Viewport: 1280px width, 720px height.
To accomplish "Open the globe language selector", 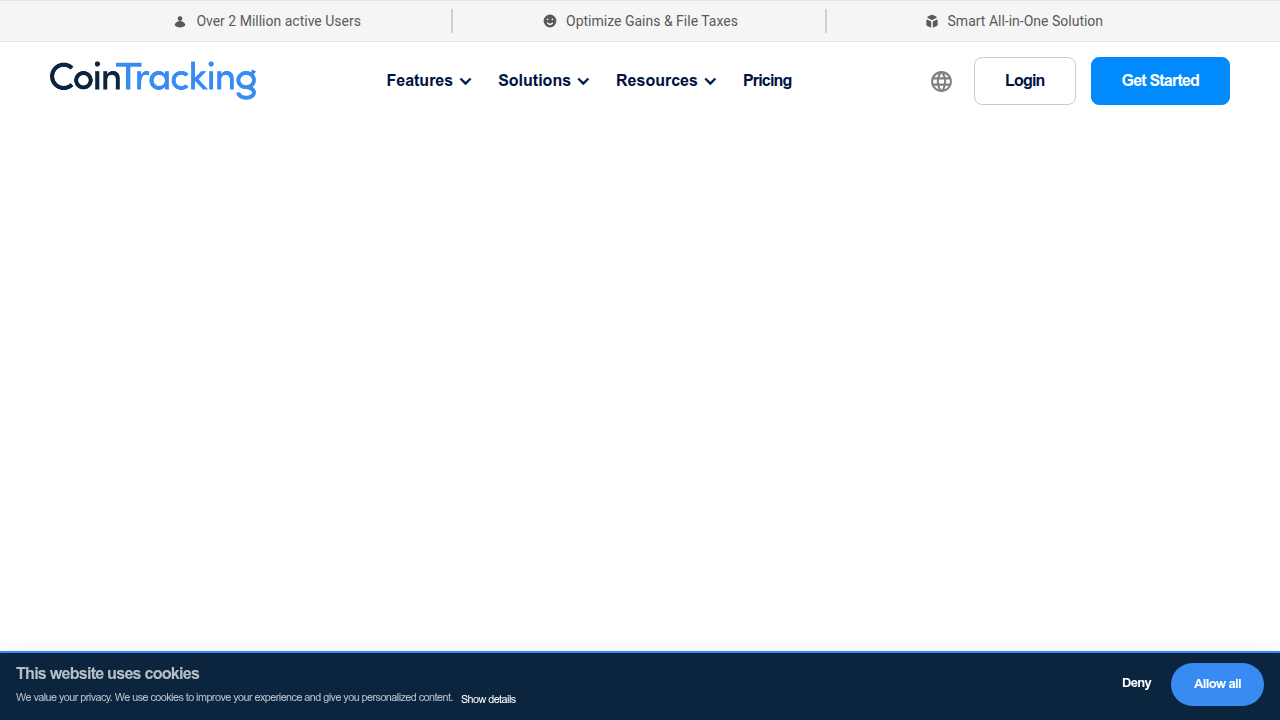I will [x=941, y=81].
